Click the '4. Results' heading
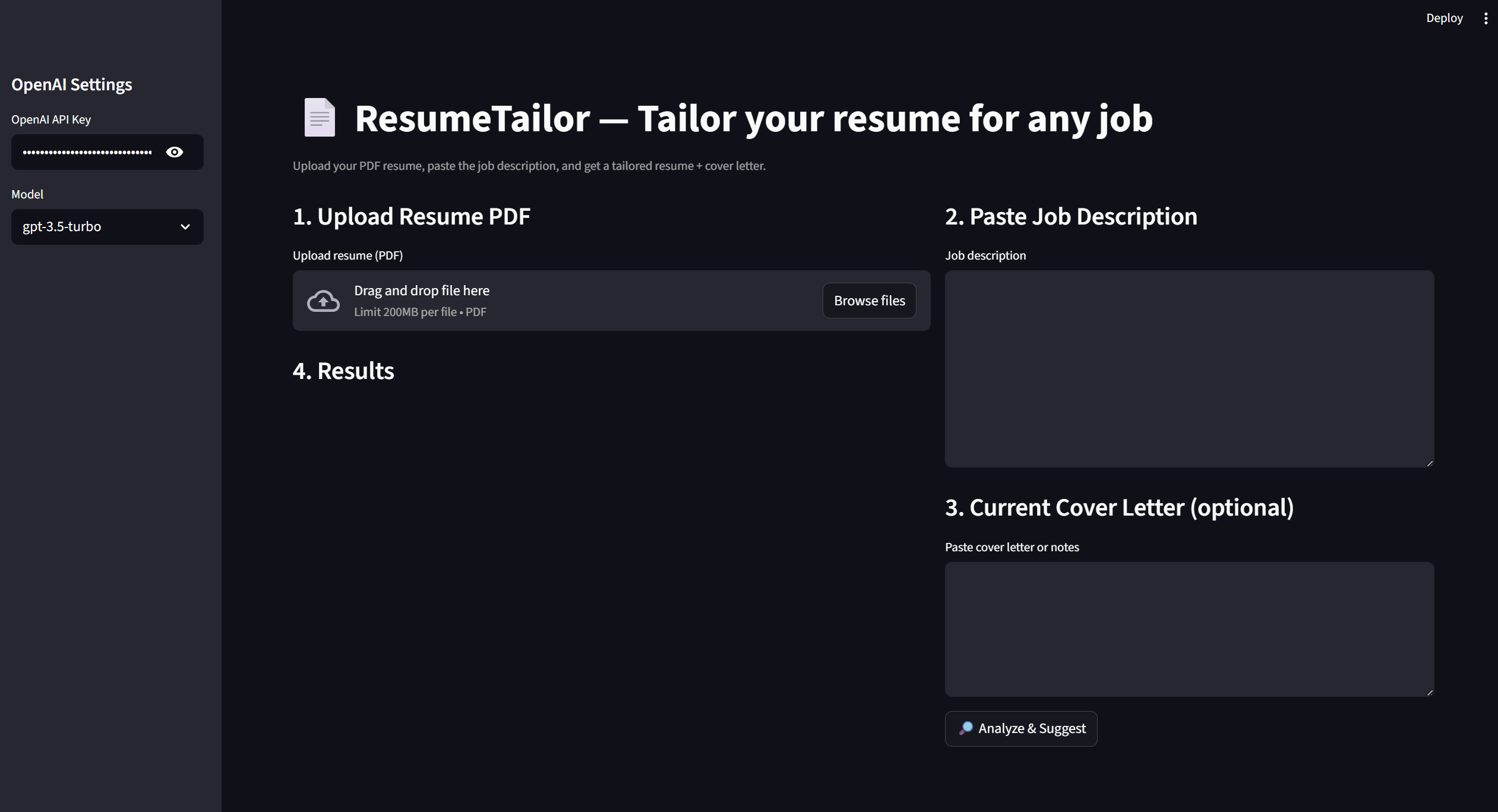The height and width of the screenshot is (812, 1498). pos(343,371)
